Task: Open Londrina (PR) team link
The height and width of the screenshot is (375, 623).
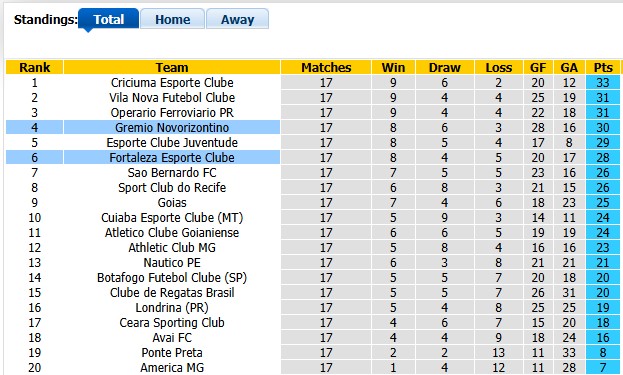Action: [x=172, y=307]
